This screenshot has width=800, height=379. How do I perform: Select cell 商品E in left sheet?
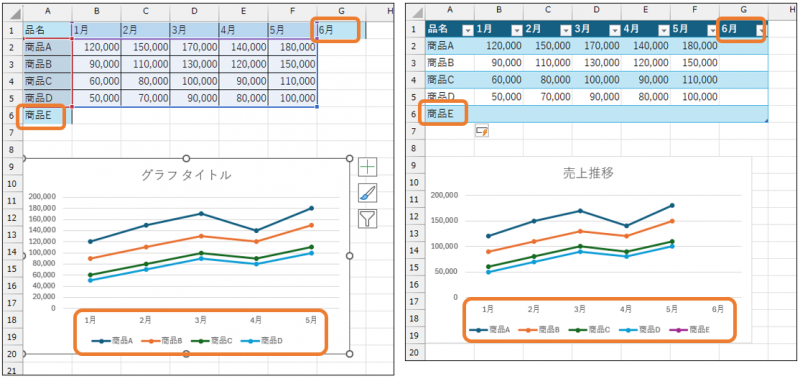click(x=47, y=116)
